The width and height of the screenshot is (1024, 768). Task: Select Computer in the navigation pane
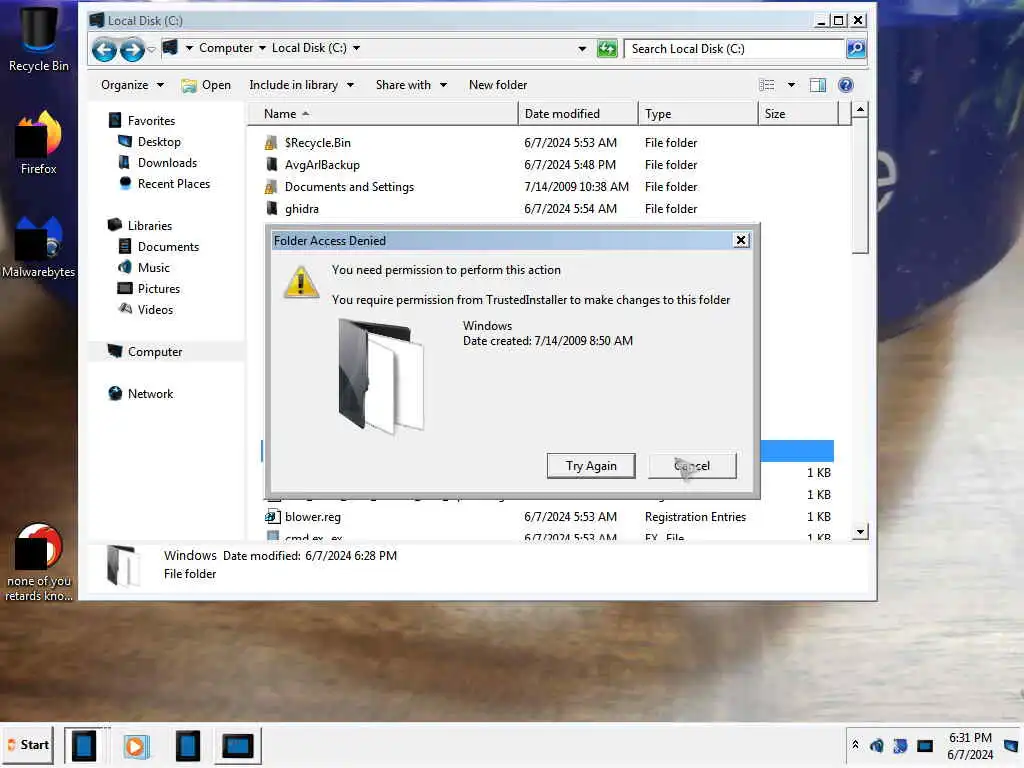(155, 351)
